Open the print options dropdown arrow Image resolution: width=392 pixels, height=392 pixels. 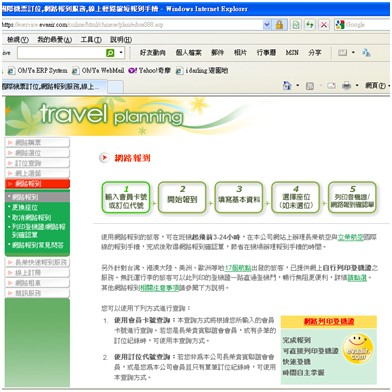357,86
